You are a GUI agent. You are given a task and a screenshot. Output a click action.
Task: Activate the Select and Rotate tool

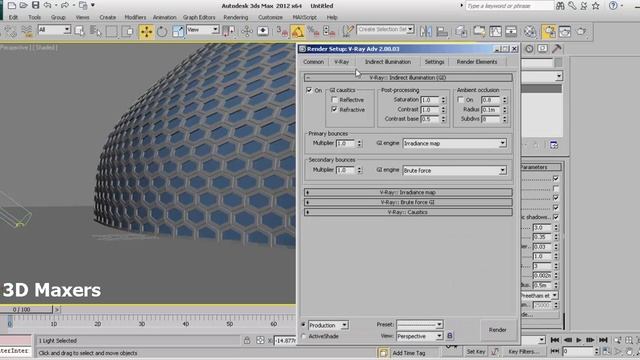coord(162,31)
